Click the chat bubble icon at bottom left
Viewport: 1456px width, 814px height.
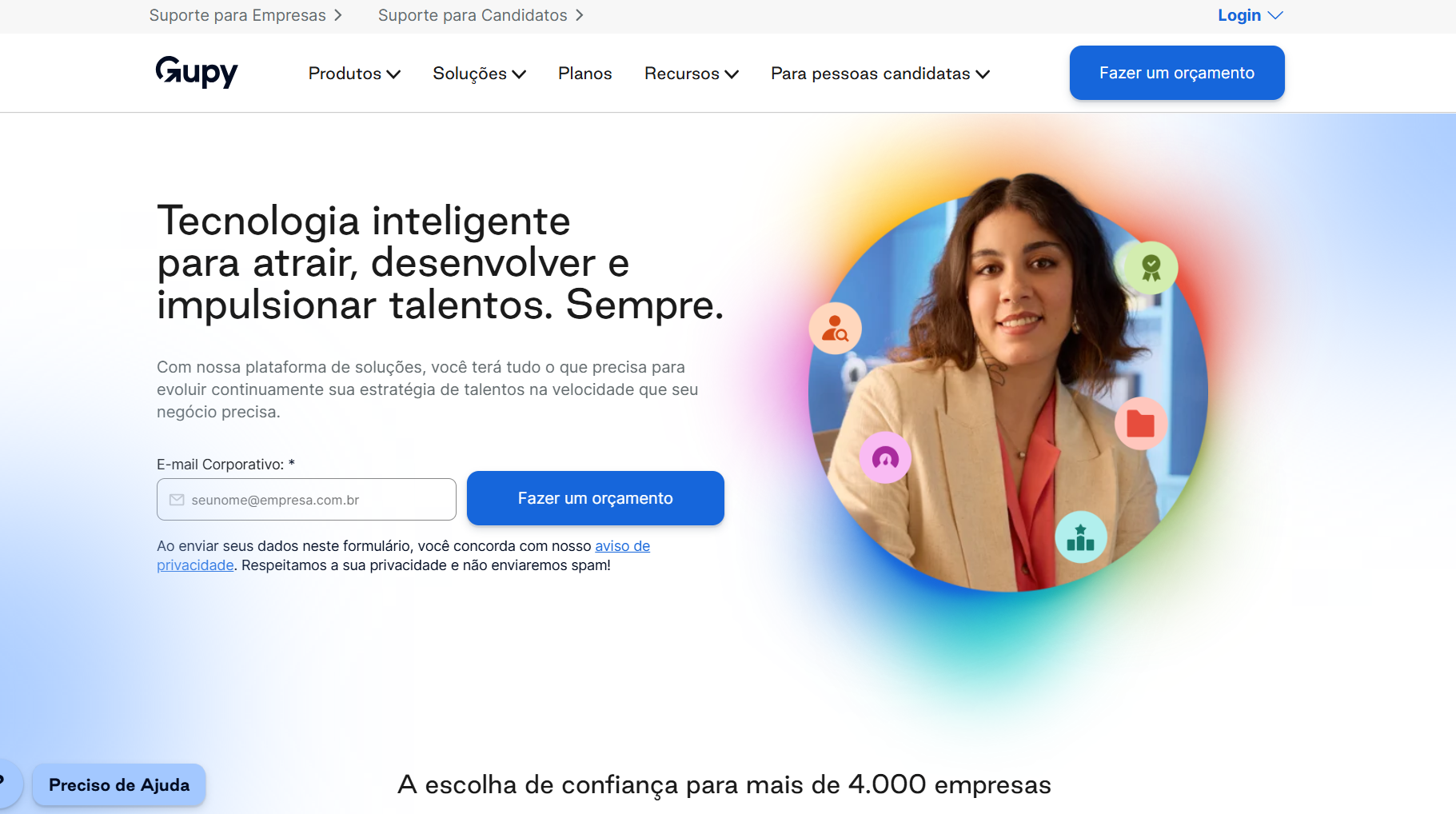click(x=6, y=782)
